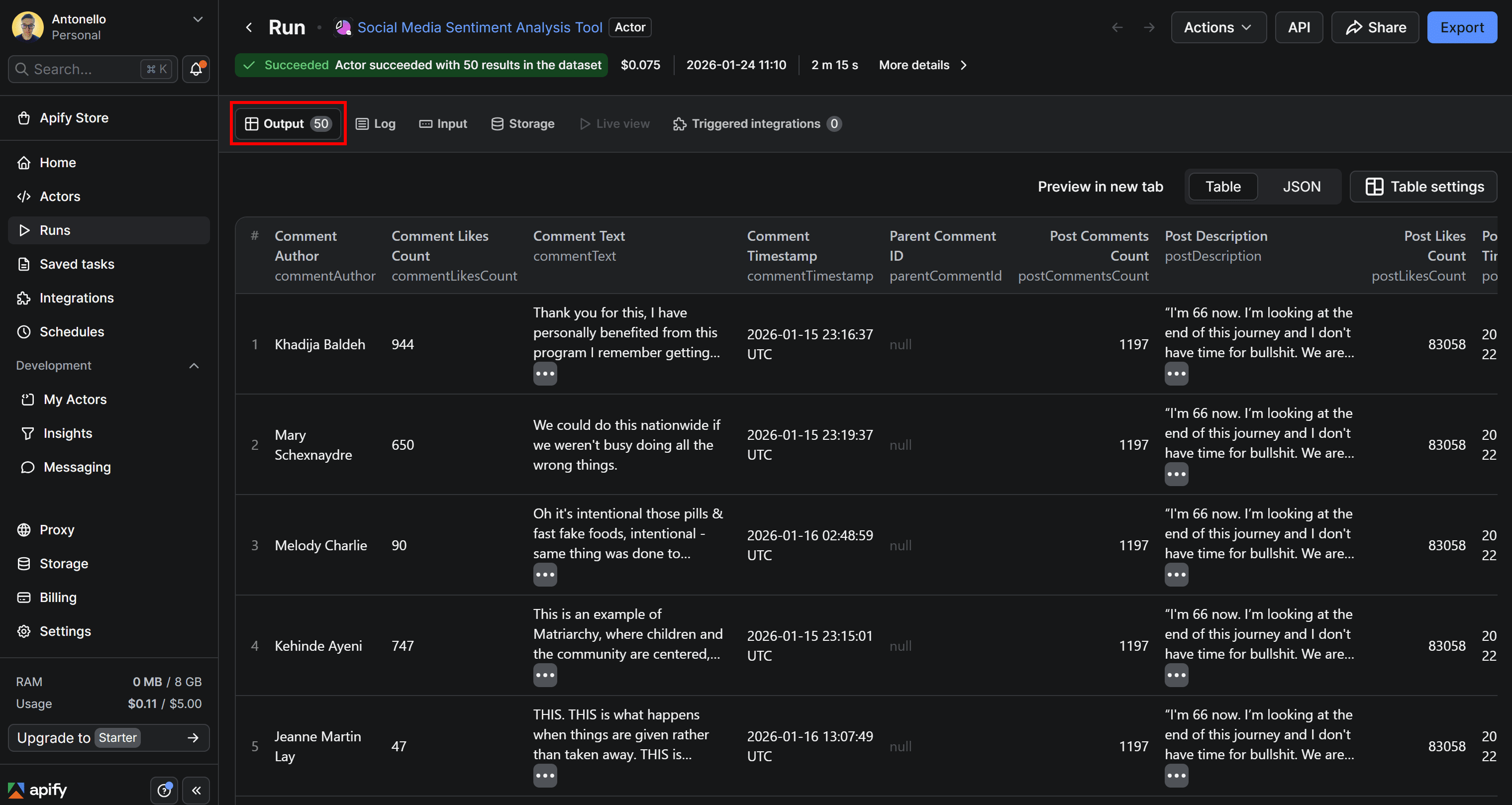The image size is (1512, 805).
Task: Expand first row comment text ellipsis
Action: (x=545, y=374)
